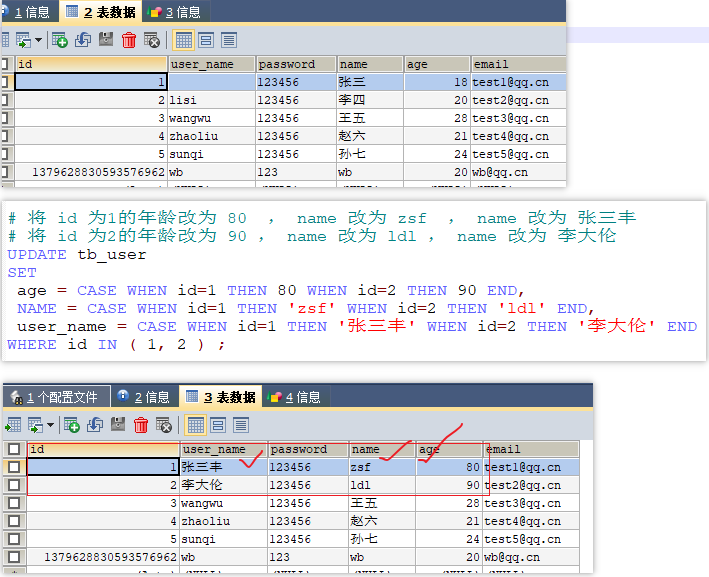Check row checkbox for wb in lower panel
The height and width of the screenshot is (577, 709).
pos(14,557)
